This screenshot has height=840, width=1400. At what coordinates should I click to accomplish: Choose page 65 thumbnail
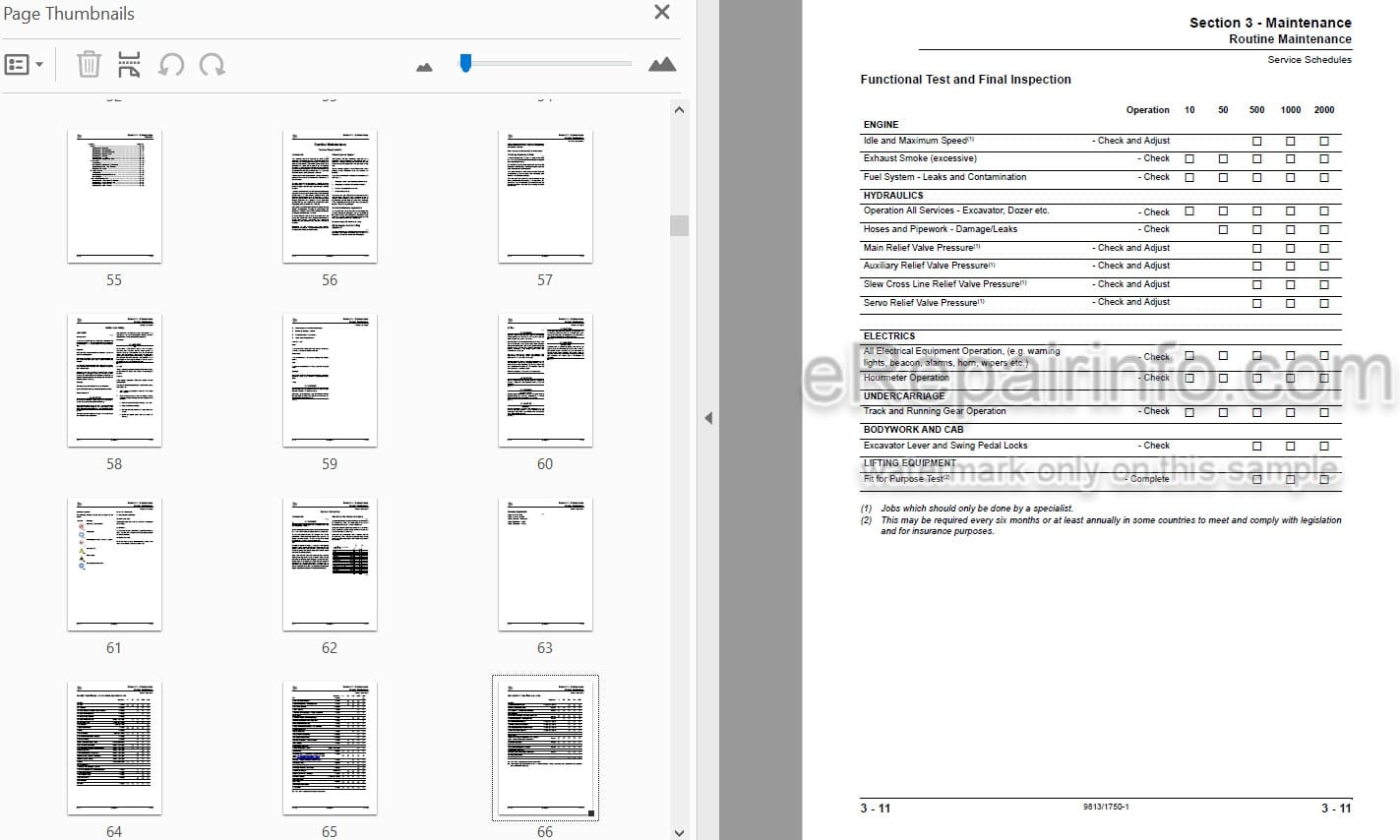(330, 749)
